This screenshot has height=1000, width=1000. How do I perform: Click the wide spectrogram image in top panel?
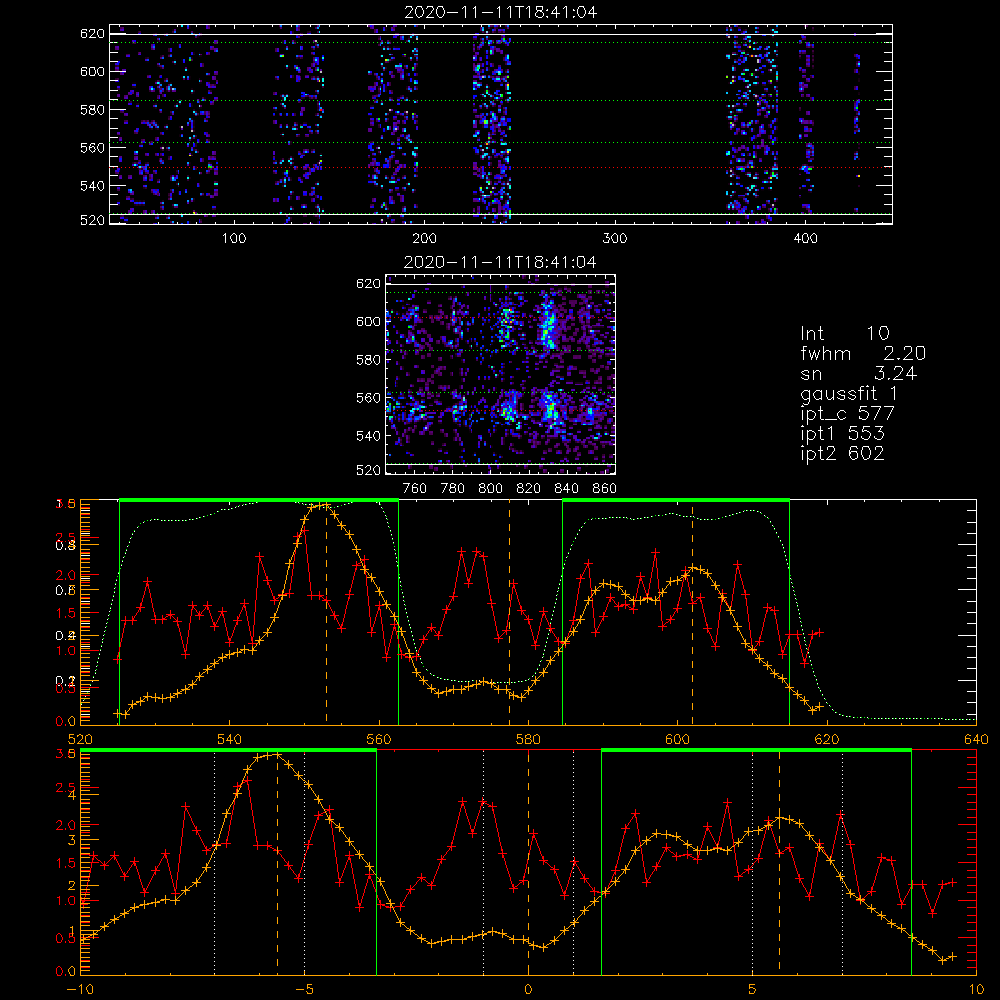(501, 124)
